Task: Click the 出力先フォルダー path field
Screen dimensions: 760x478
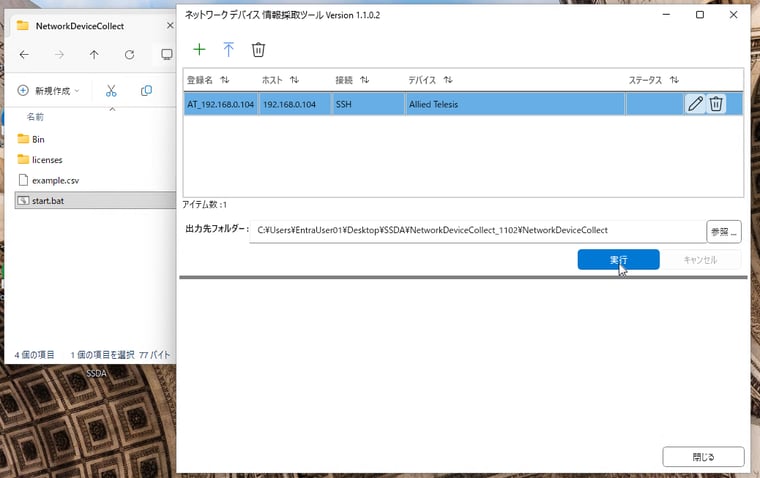Action: tap(477, 231)
